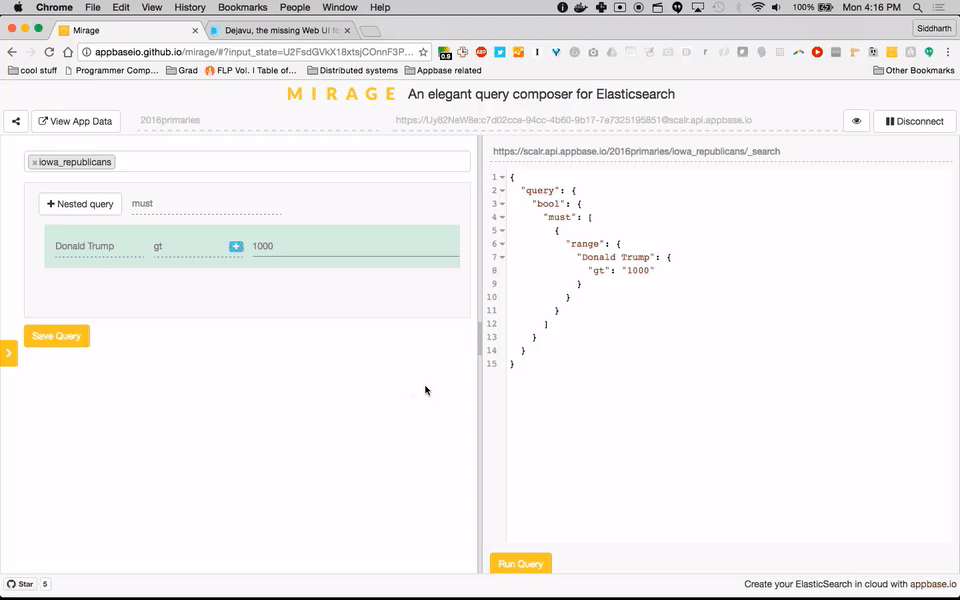This screenshot has width=960, height=600.
Task: Open the Programmer Comp... bookmark
Action: point(111,70)
